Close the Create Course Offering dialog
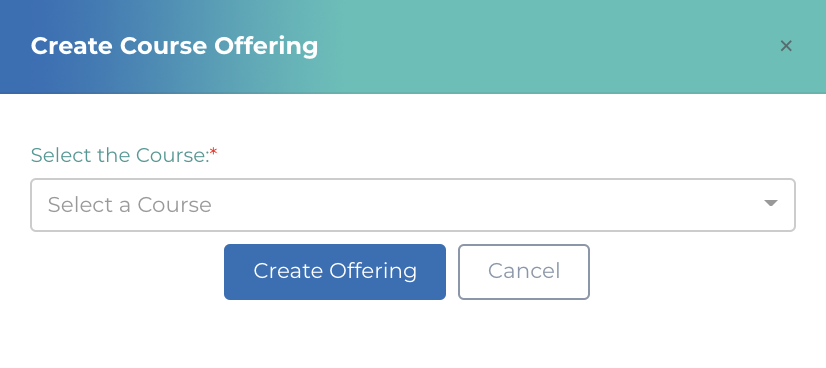 pyautogui.click(x=785, y=46)
